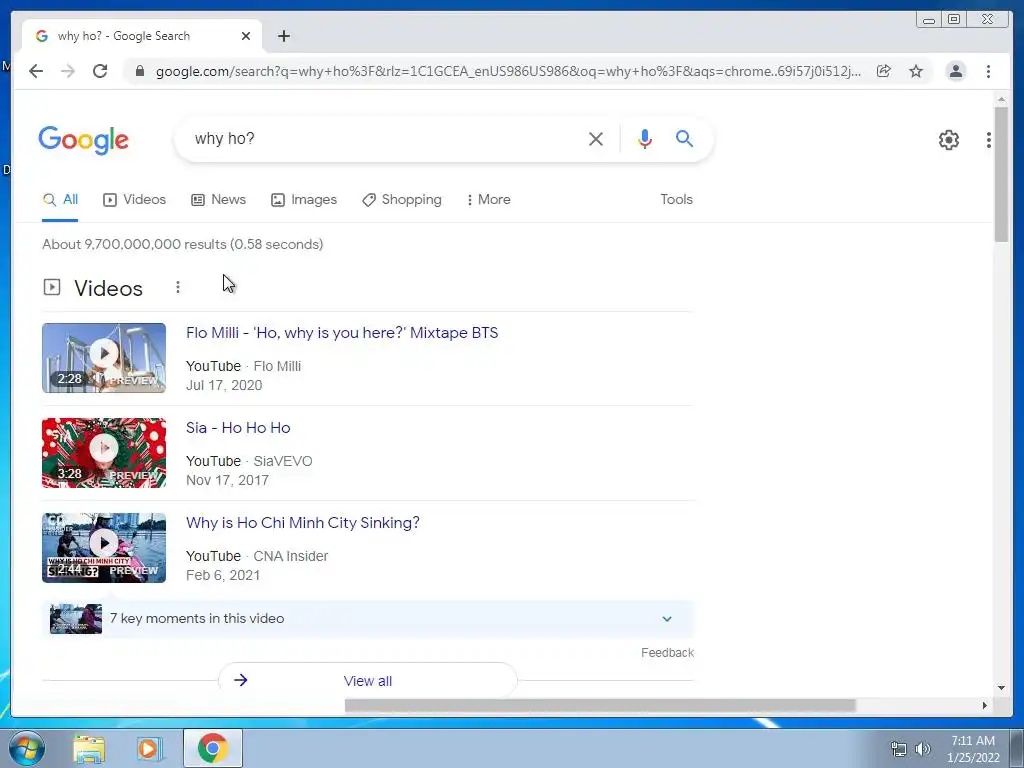This screenshot has width=1024, height=768.
Task: Switch to the Videos search tab
Action: [135, 200]
